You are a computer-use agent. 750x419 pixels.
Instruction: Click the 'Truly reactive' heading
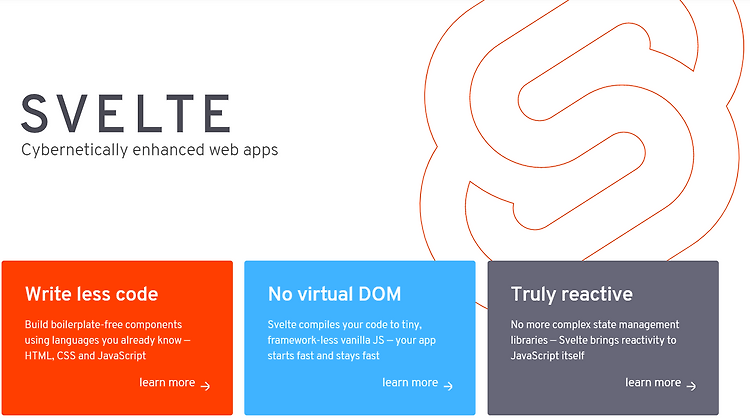[572, 294]
